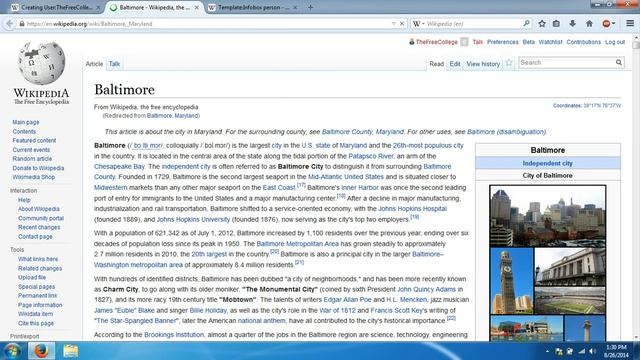This screenshot has height=360, width=640.
Task: Open Baltimore (disambiguation) link
Action: 506,132
